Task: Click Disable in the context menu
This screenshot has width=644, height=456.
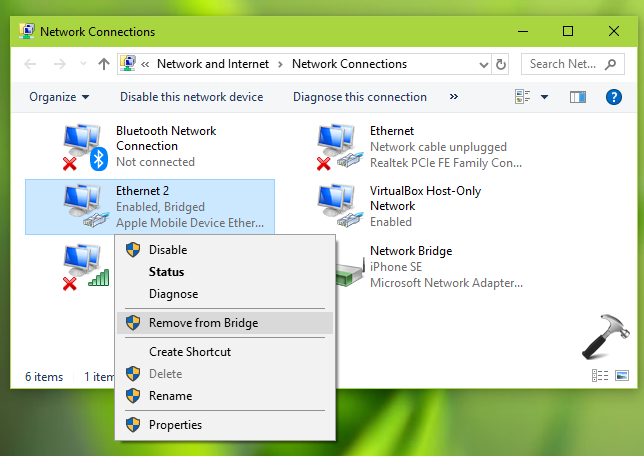Action: [167, 250]
